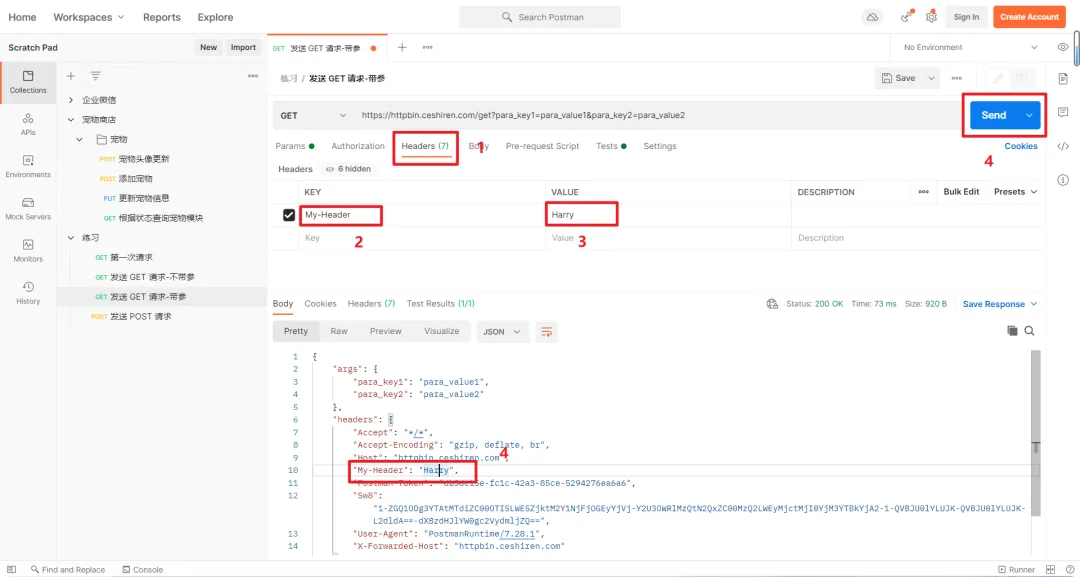Open Mock Servers in sidebar
The width and height of the screenshot is (1080, 577).
(x=28, y=208)
